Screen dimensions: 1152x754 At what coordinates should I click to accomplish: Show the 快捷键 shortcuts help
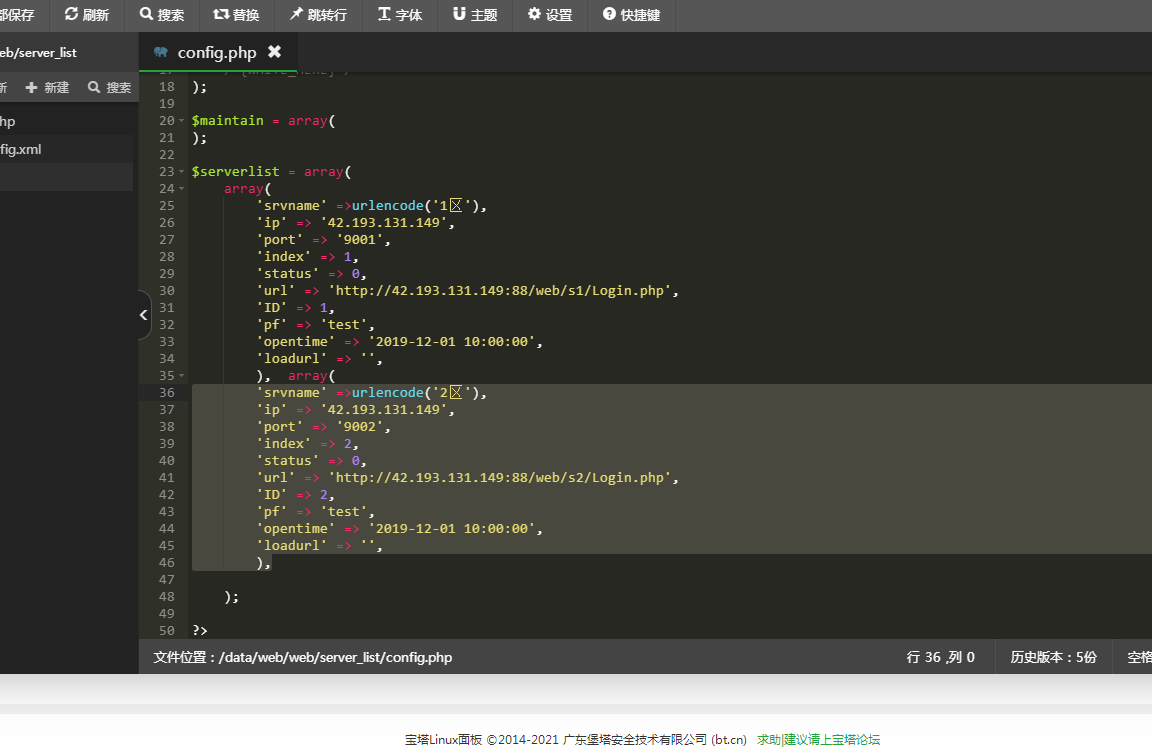(632, 15)
